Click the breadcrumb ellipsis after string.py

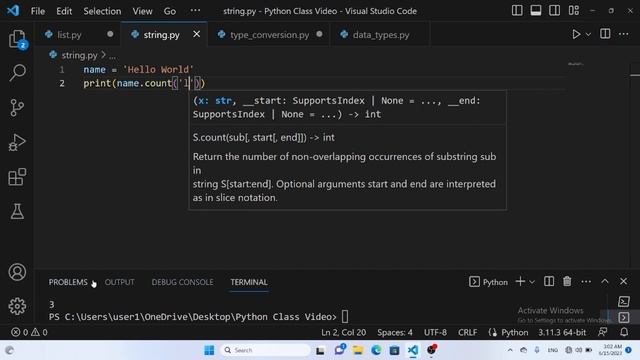112,55
